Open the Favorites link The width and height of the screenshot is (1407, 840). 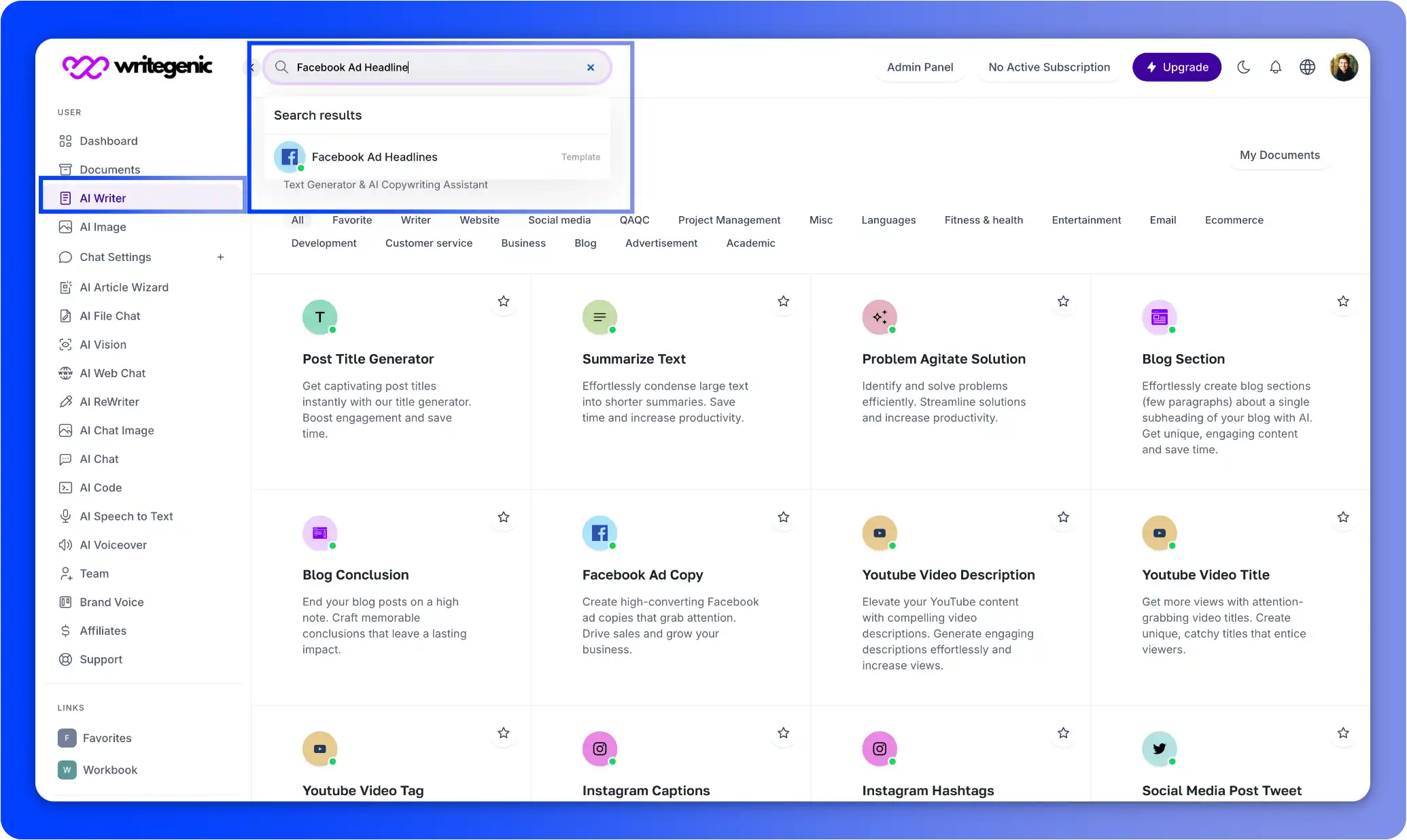[94, 738]
